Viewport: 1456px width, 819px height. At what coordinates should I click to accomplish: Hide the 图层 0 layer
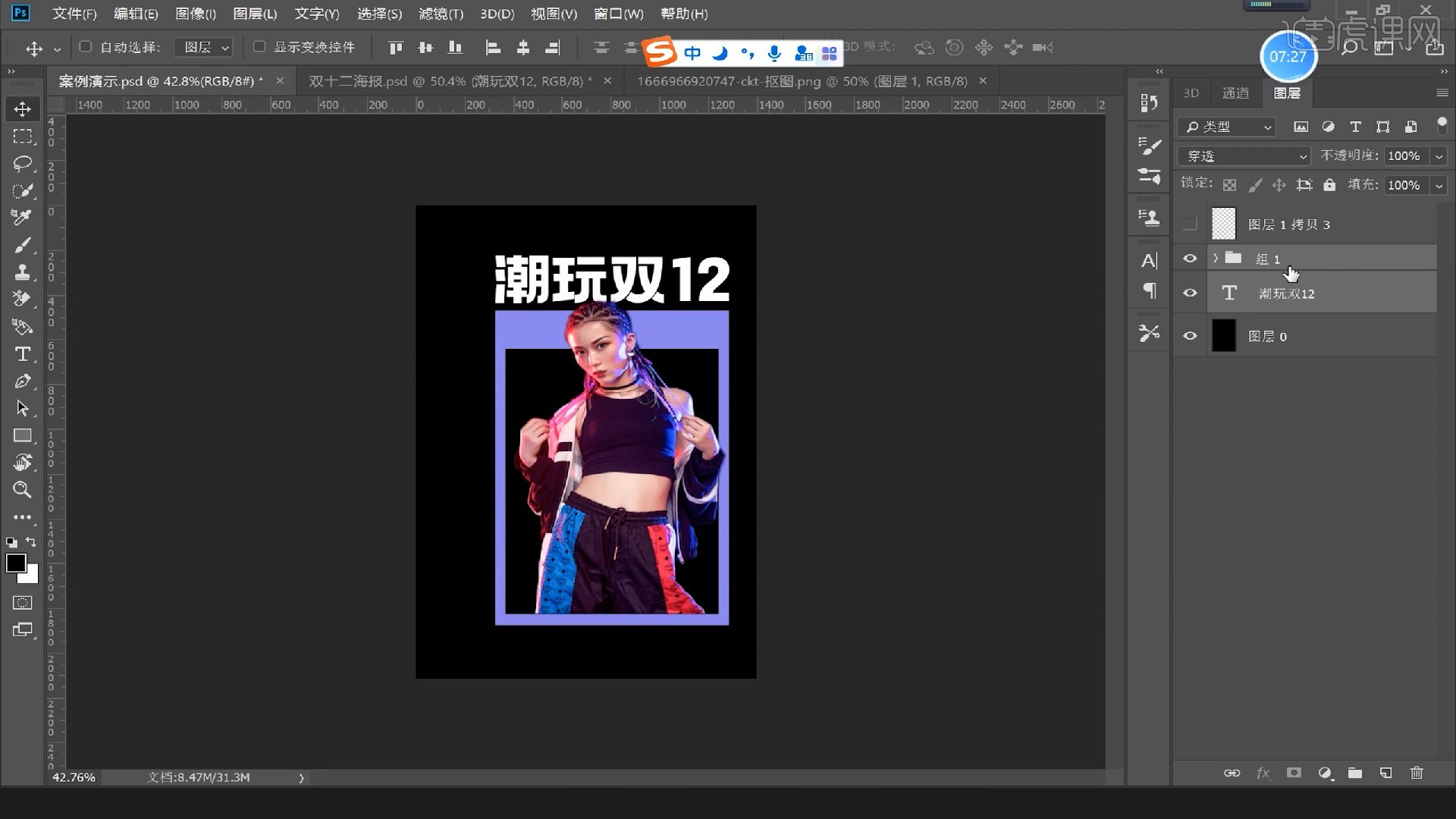(x=1190, y=336)
